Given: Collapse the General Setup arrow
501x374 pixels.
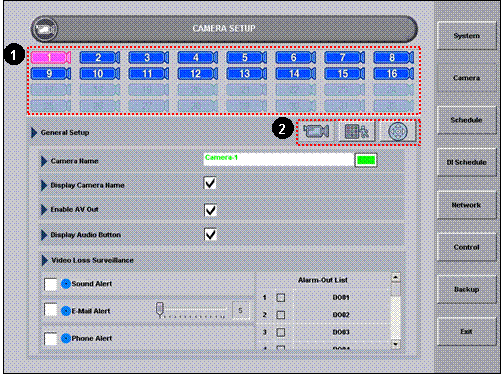Looking at the screenshot, I should point(34,132).
